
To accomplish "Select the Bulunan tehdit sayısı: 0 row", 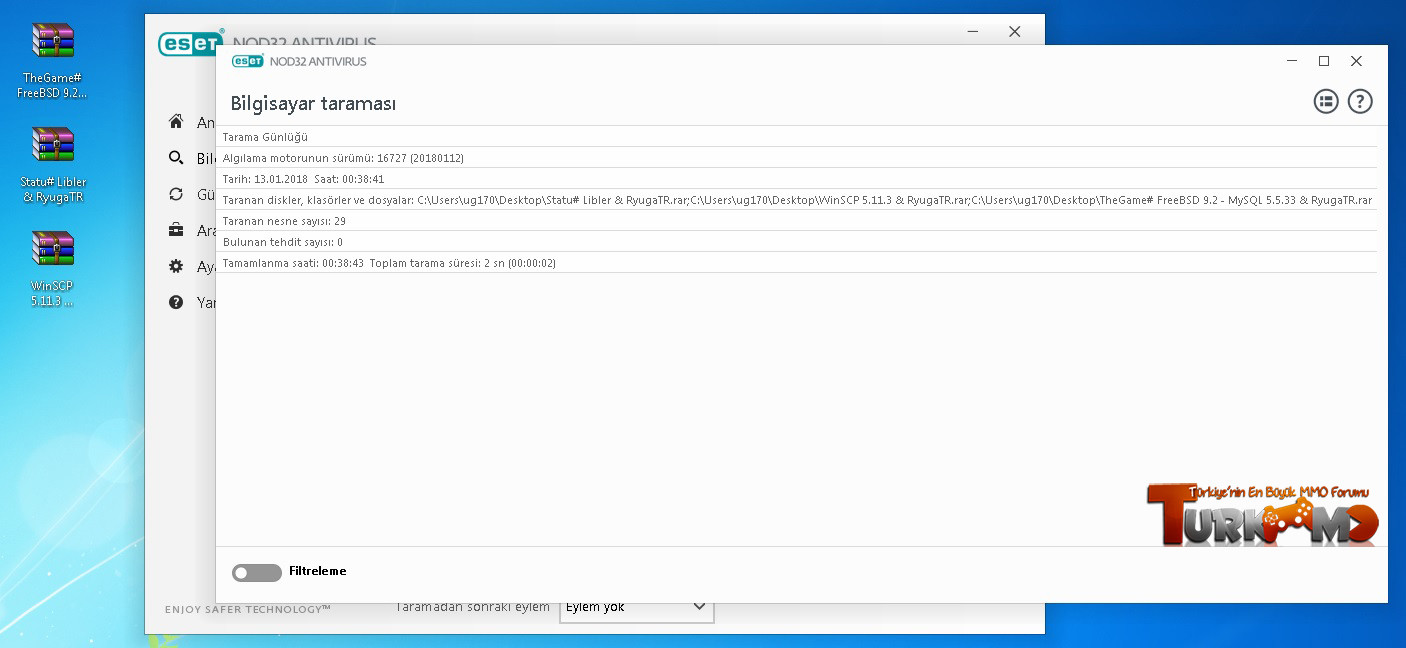I will tap(797, 242).
